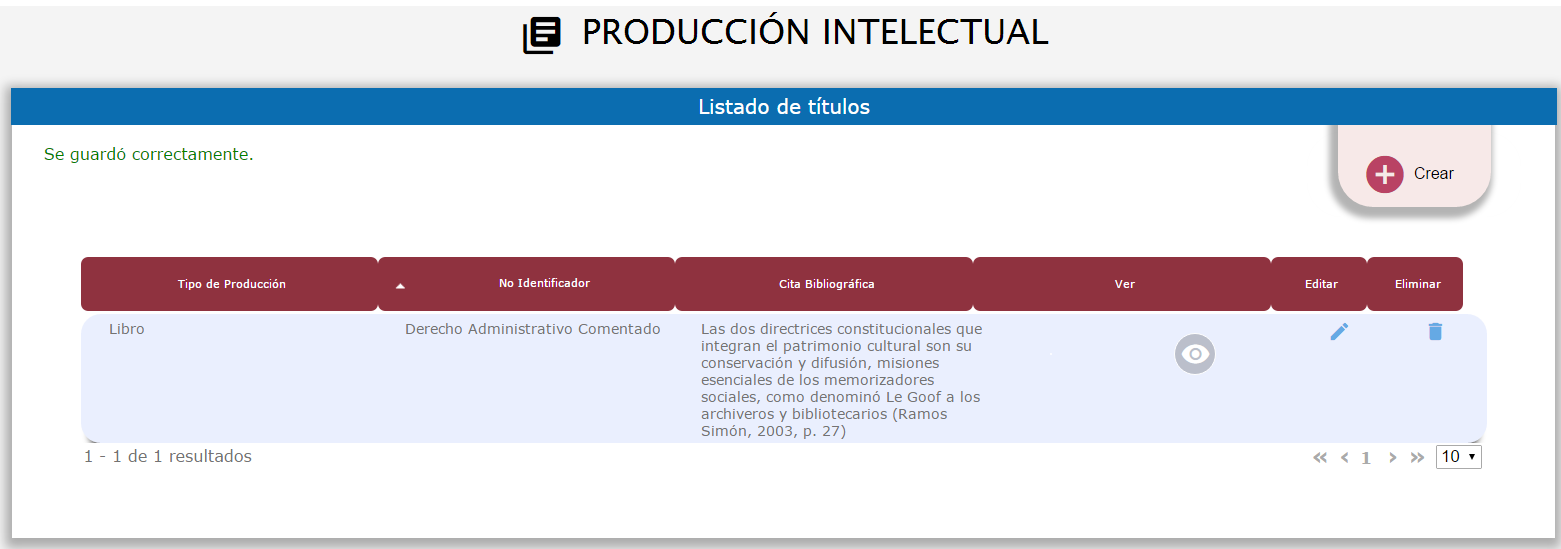
Task: Click the Eliminar column header
Action: point(1417,284)
